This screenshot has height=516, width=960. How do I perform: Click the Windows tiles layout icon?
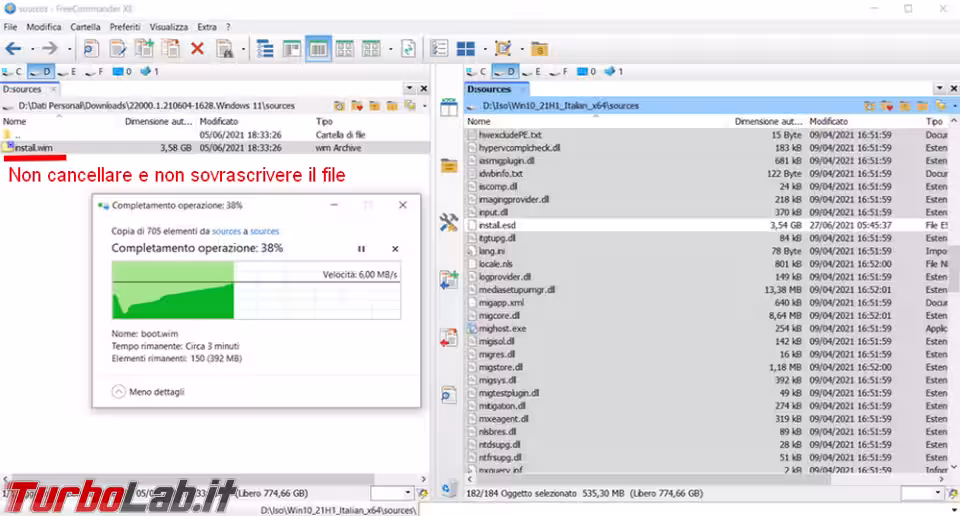[x=466, y=48]
